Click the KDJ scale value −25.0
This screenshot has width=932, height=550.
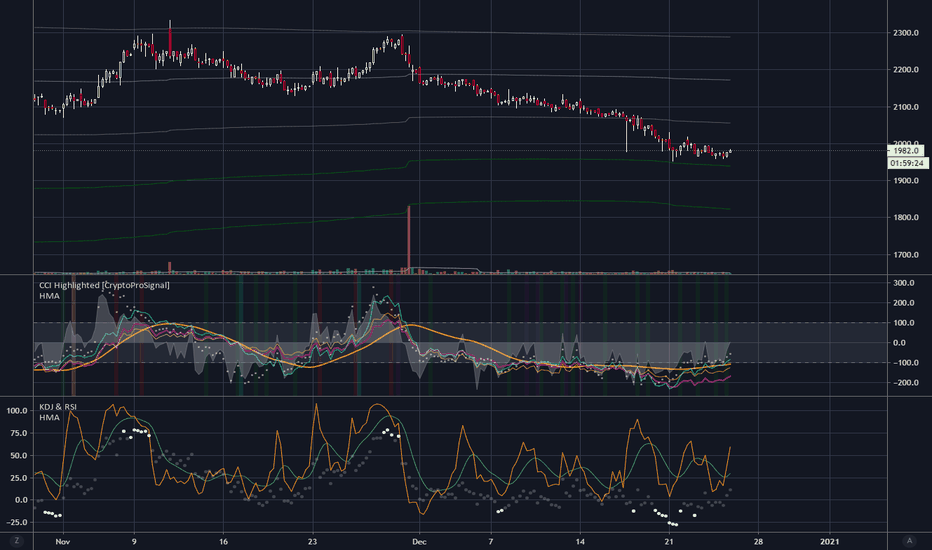[17, 522]
